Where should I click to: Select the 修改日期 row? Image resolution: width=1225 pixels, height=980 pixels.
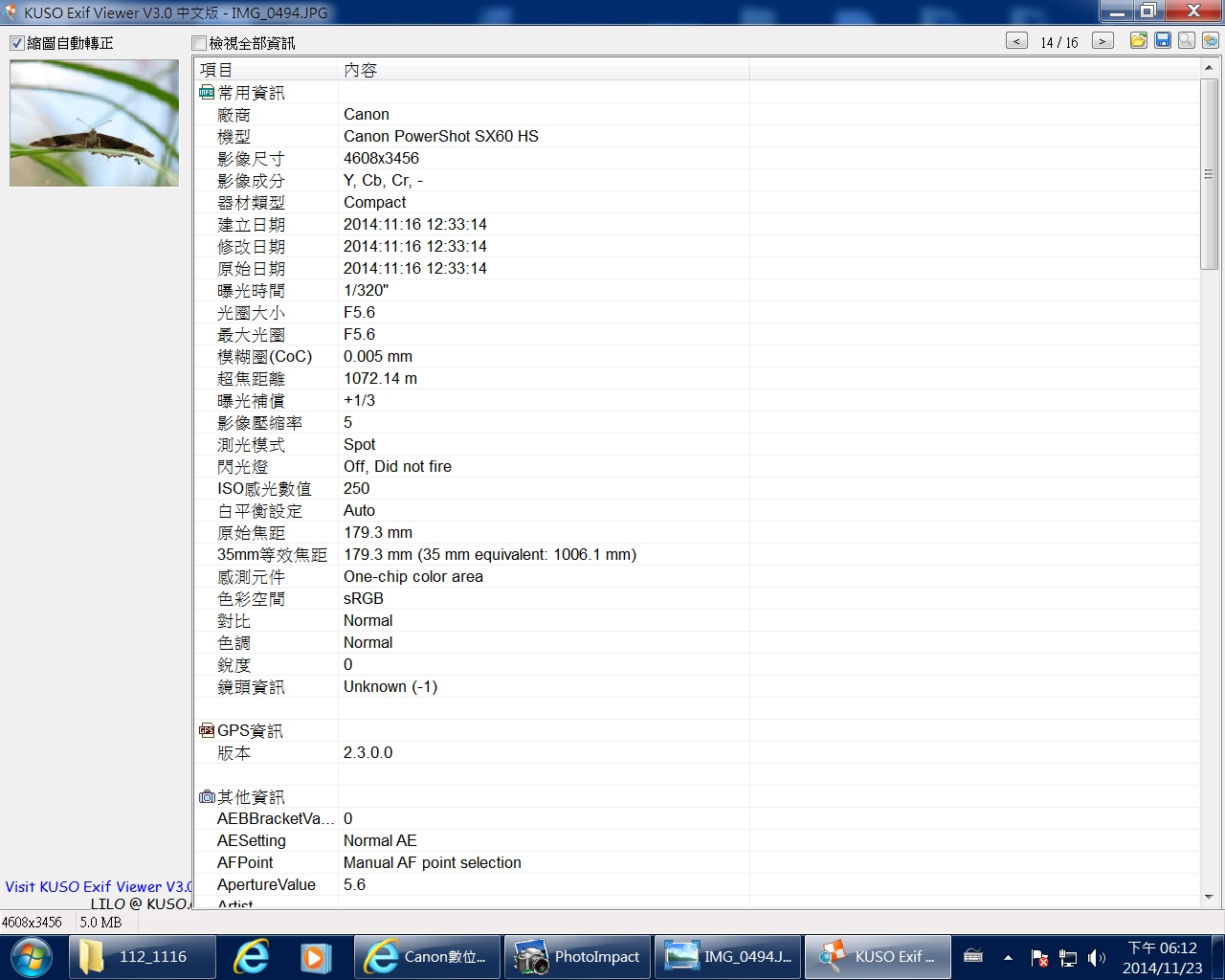pos(697,246)
